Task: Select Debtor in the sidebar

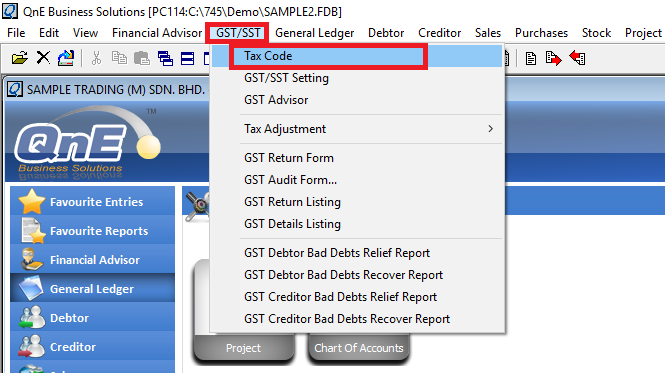Action: click(92, 317)
